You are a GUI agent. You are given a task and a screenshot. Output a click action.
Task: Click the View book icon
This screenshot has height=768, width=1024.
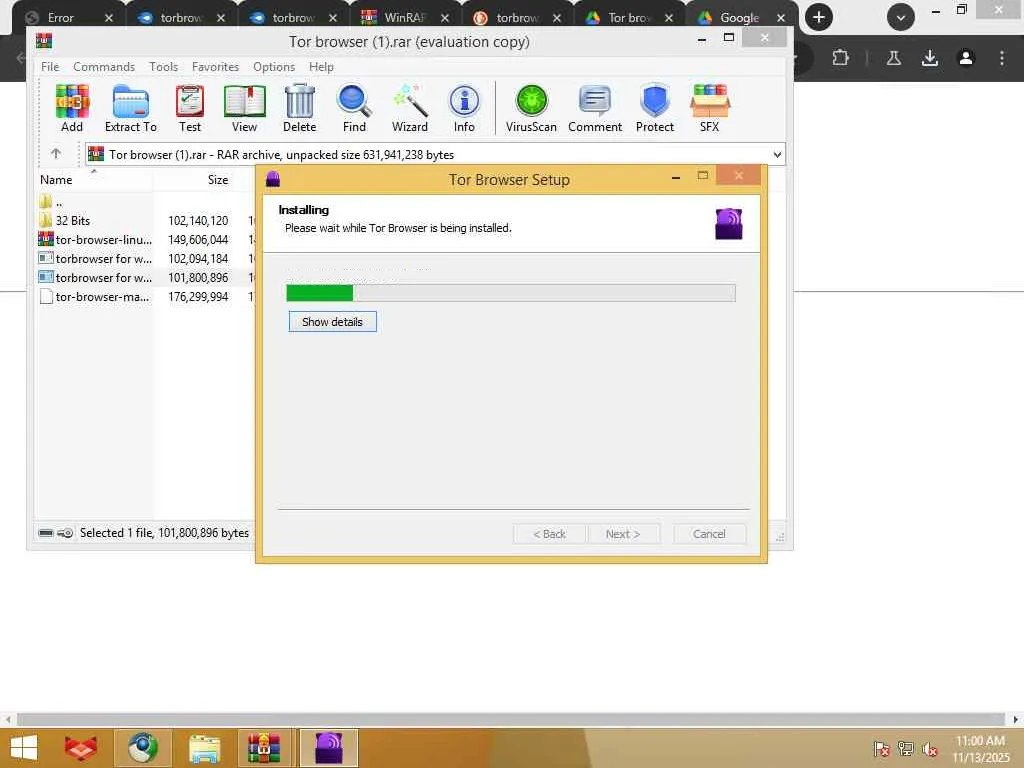[244, 108]
